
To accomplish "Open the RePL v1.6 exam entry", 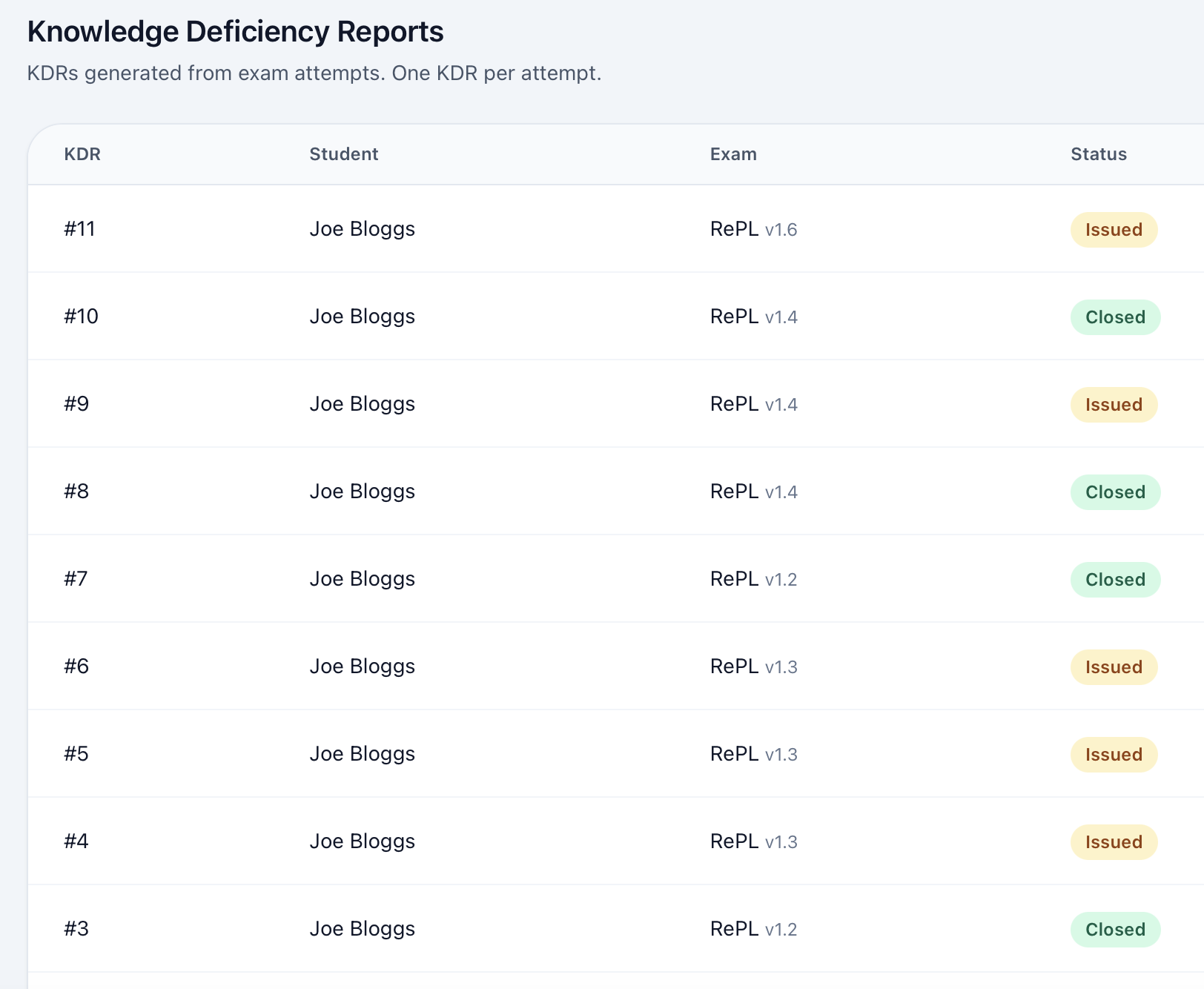I will point(753,229).
